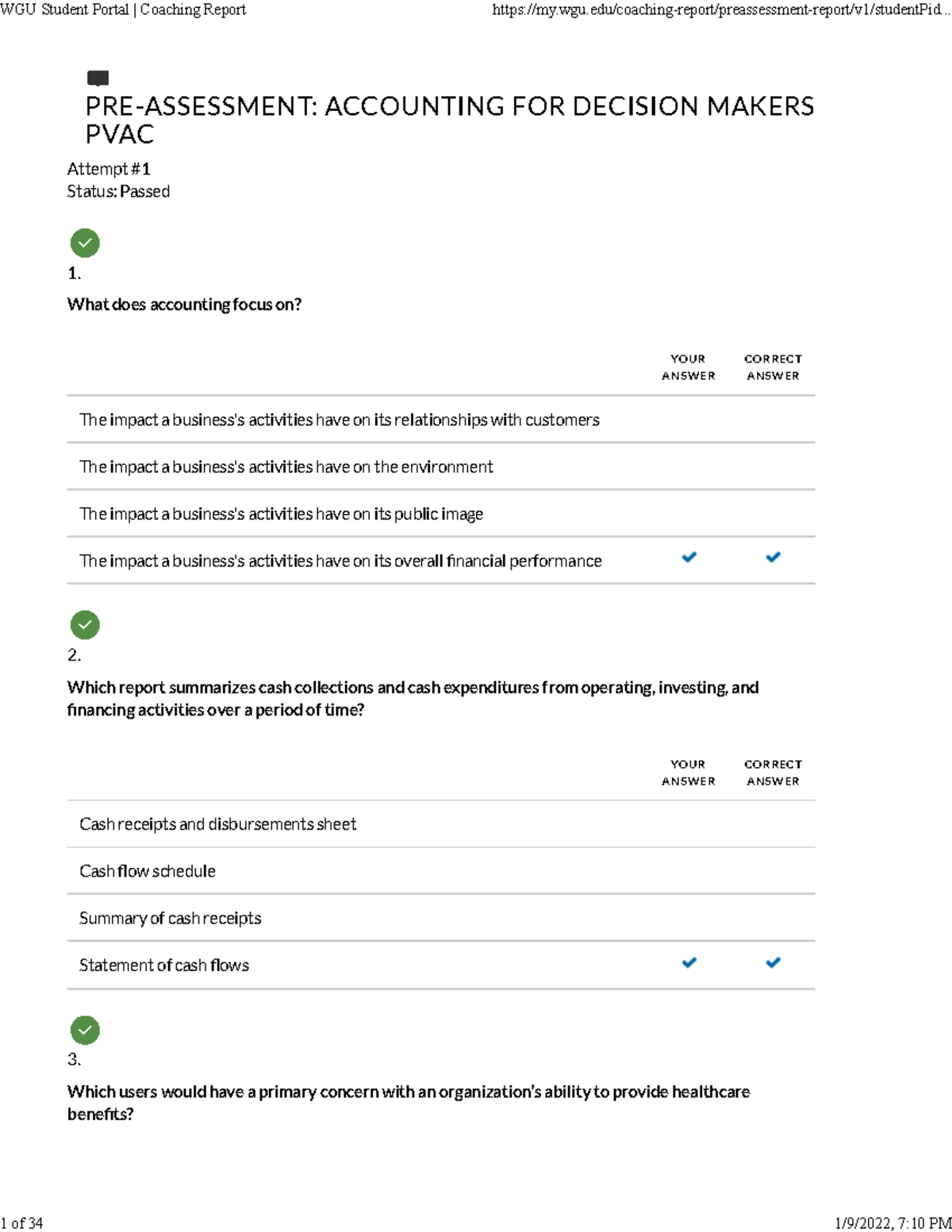Select the public image answer row
The image size is (952, 1232).
pos(281,514)
